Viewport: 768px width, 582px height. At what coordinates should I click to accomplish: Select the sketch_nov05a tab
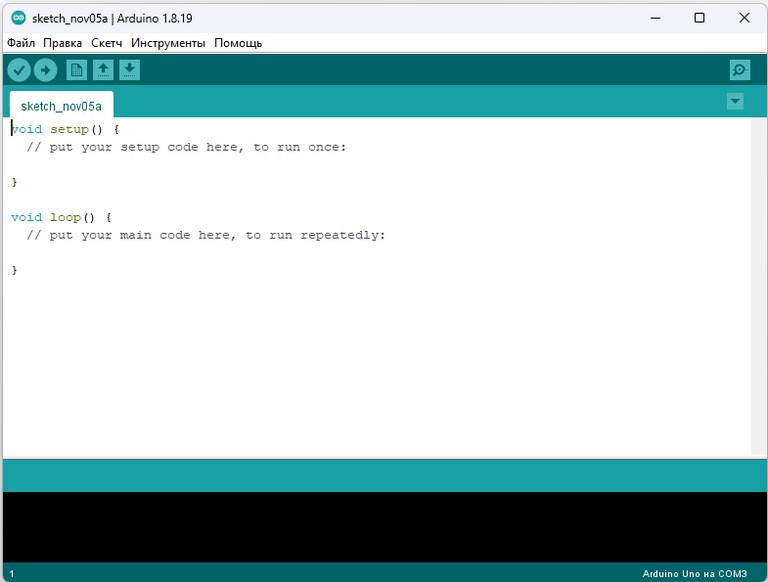coord(61,106)
